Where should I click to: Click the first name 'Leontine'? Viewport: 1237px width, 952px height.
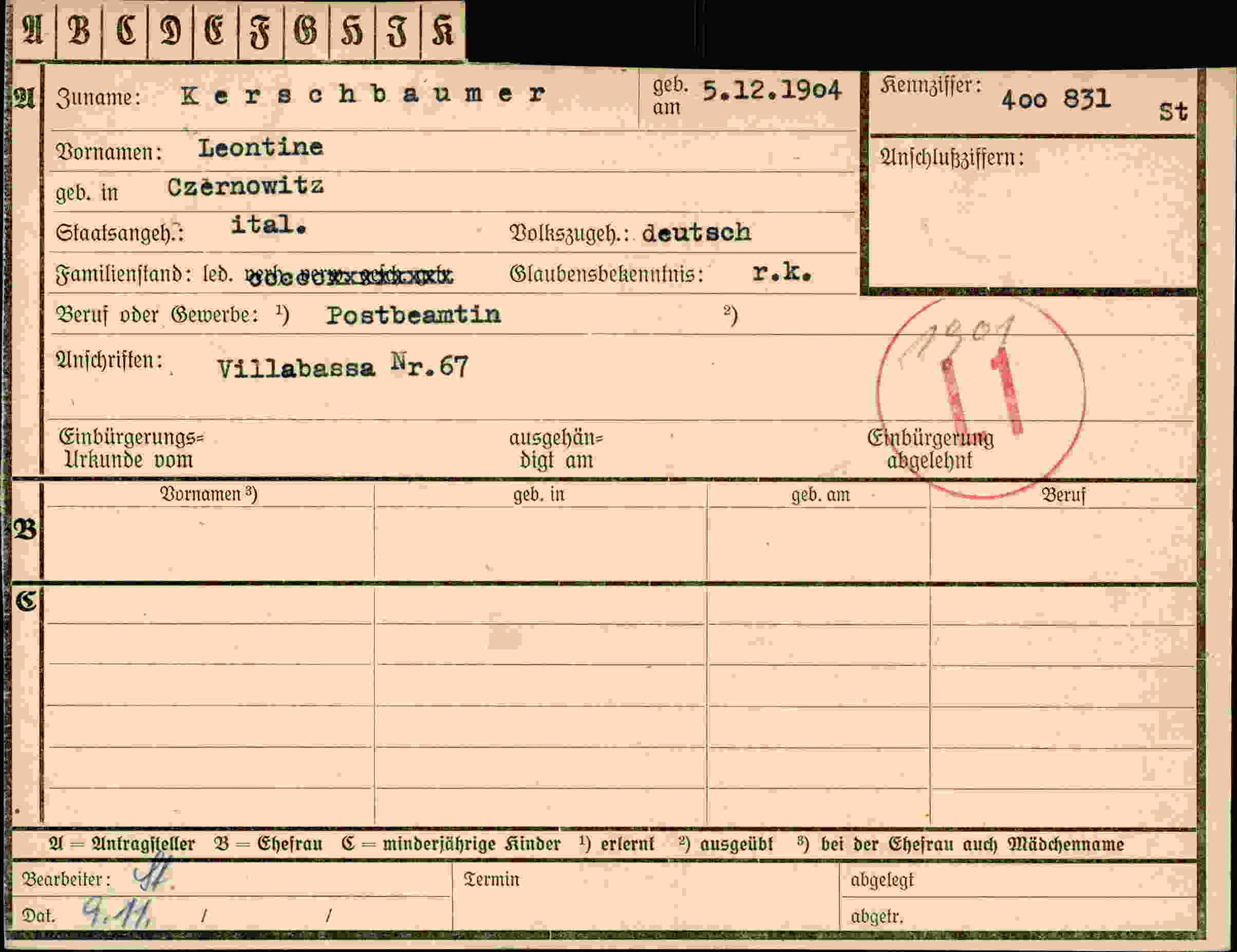pos(260,148)
